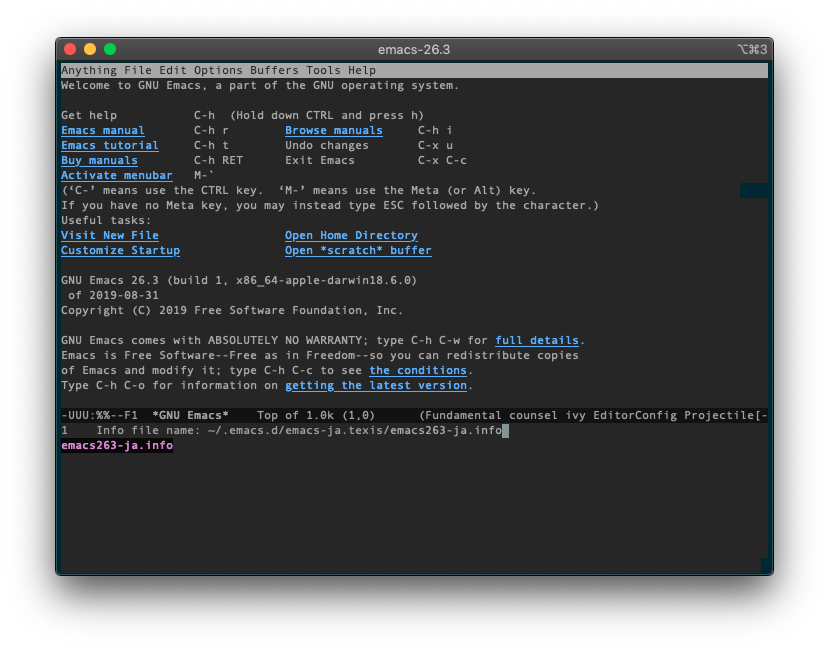
Task: Click ivy in the mode line
Action: click(576, 415)
